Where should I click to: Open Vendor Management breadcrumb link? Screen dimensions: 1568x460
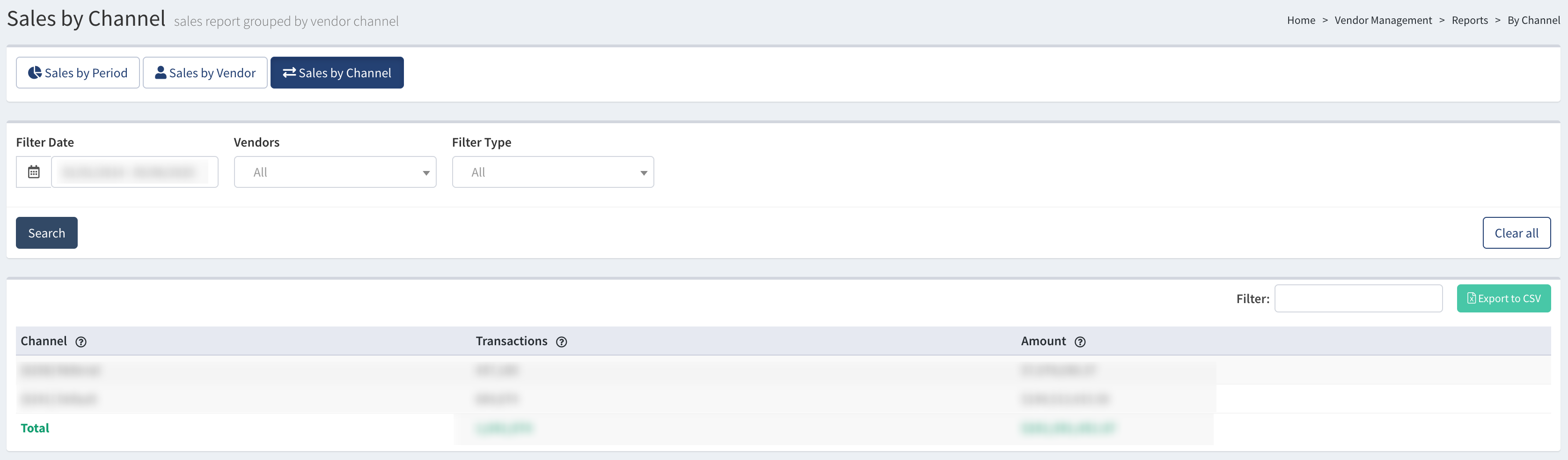(x=1383, y=20)
